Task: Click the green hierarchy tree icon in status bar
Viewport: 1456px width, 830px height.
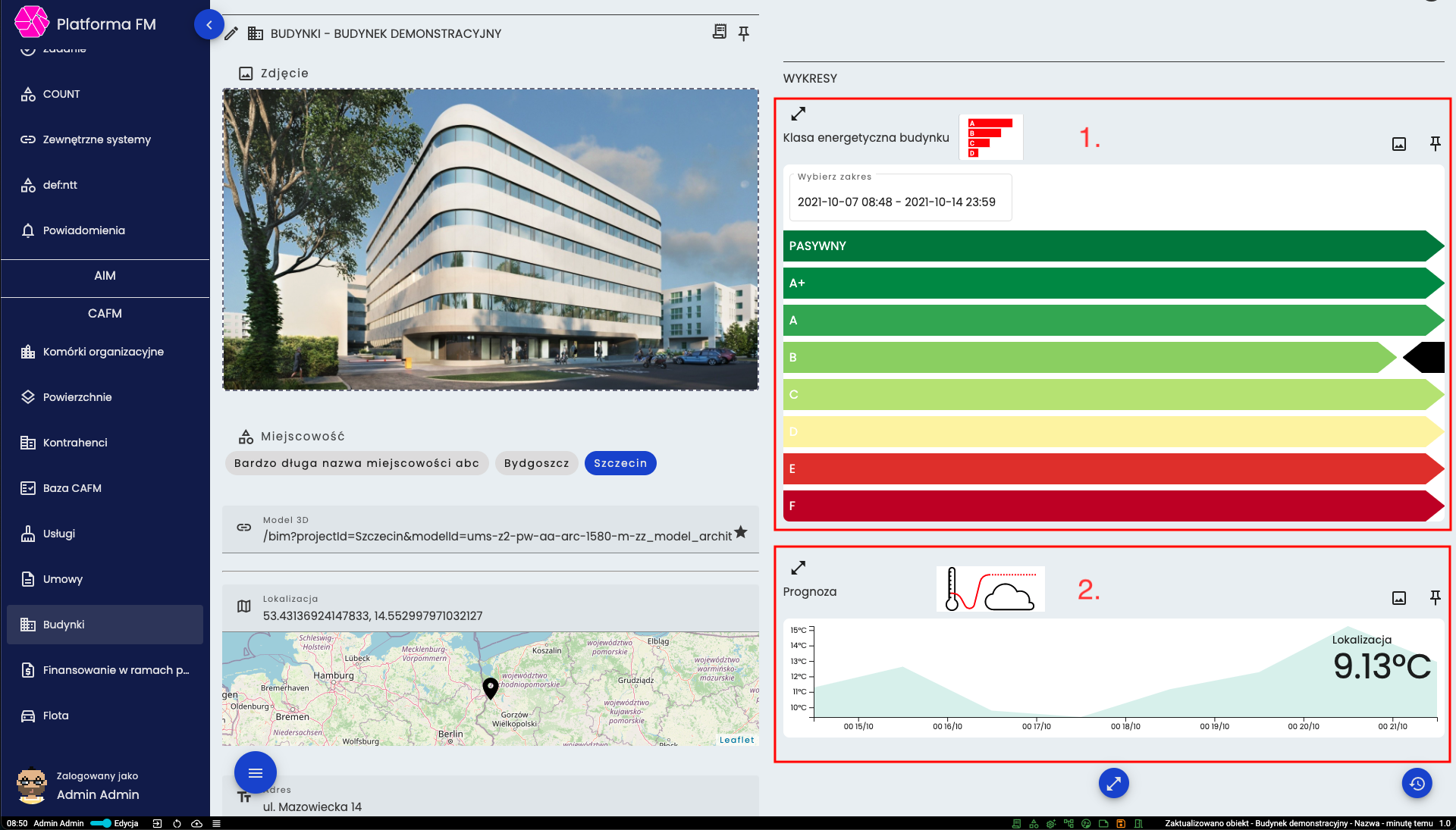Action: point(1068,823)
